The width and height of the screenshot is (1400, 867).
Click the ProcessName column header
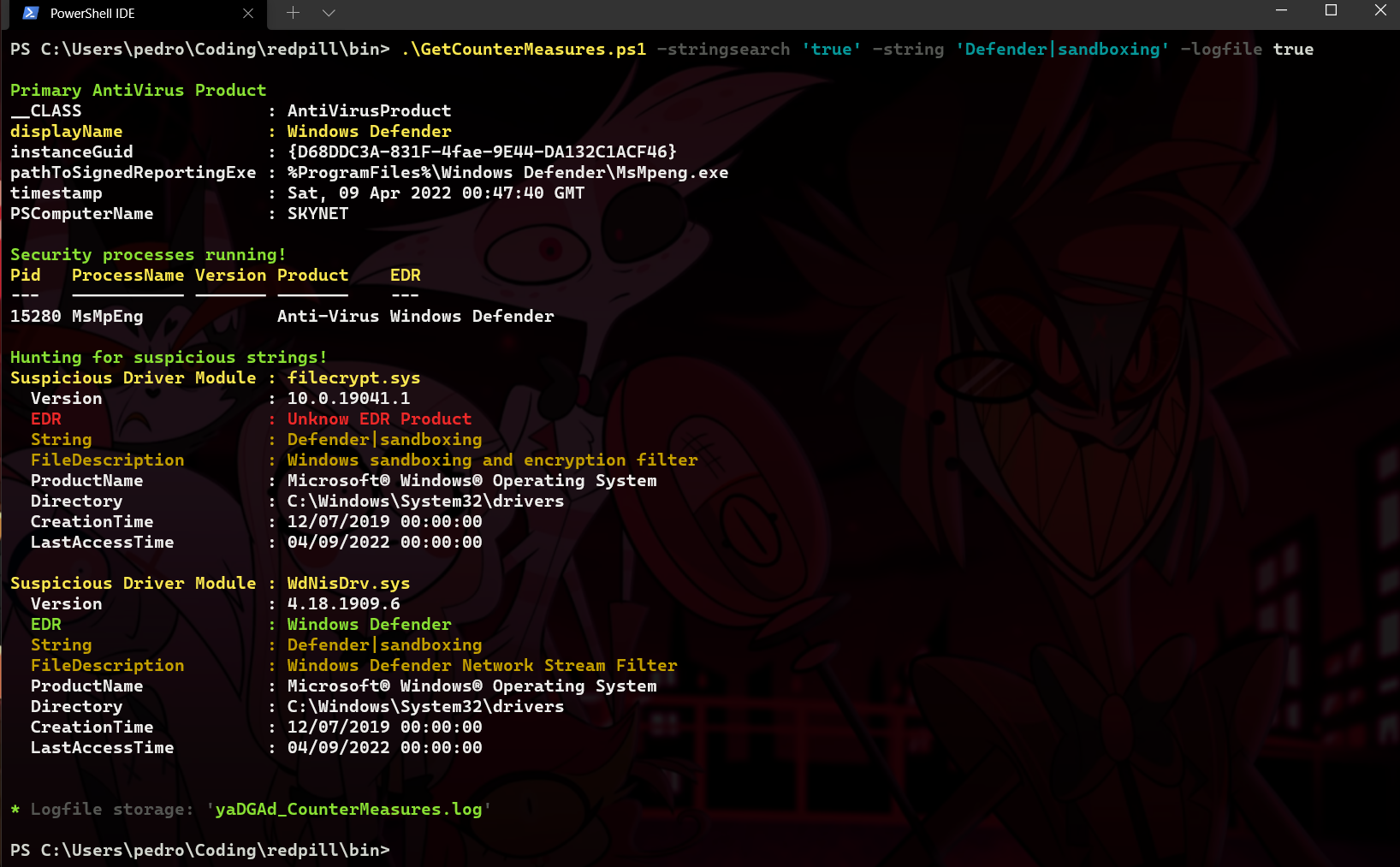pos(128,275)
